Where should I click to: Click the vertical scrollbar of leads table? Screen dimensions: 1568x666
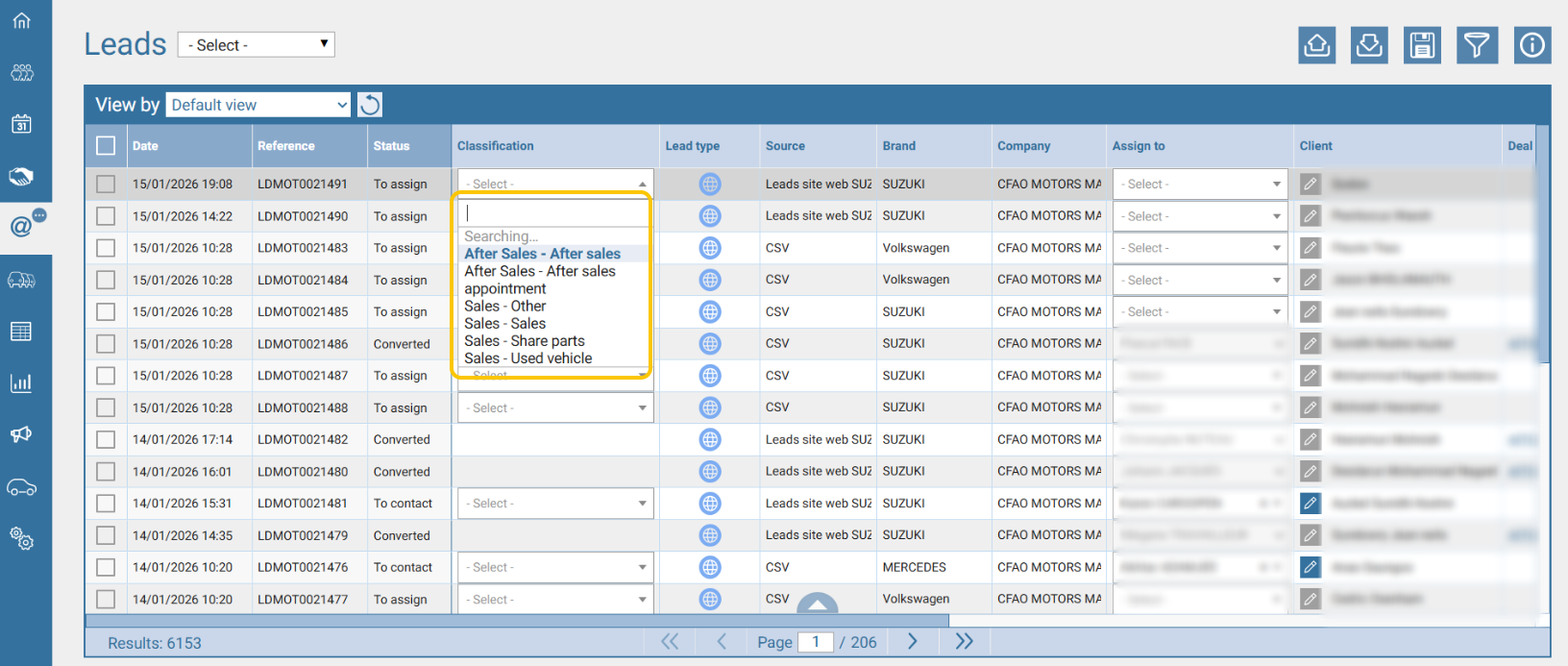point(1543,244)
